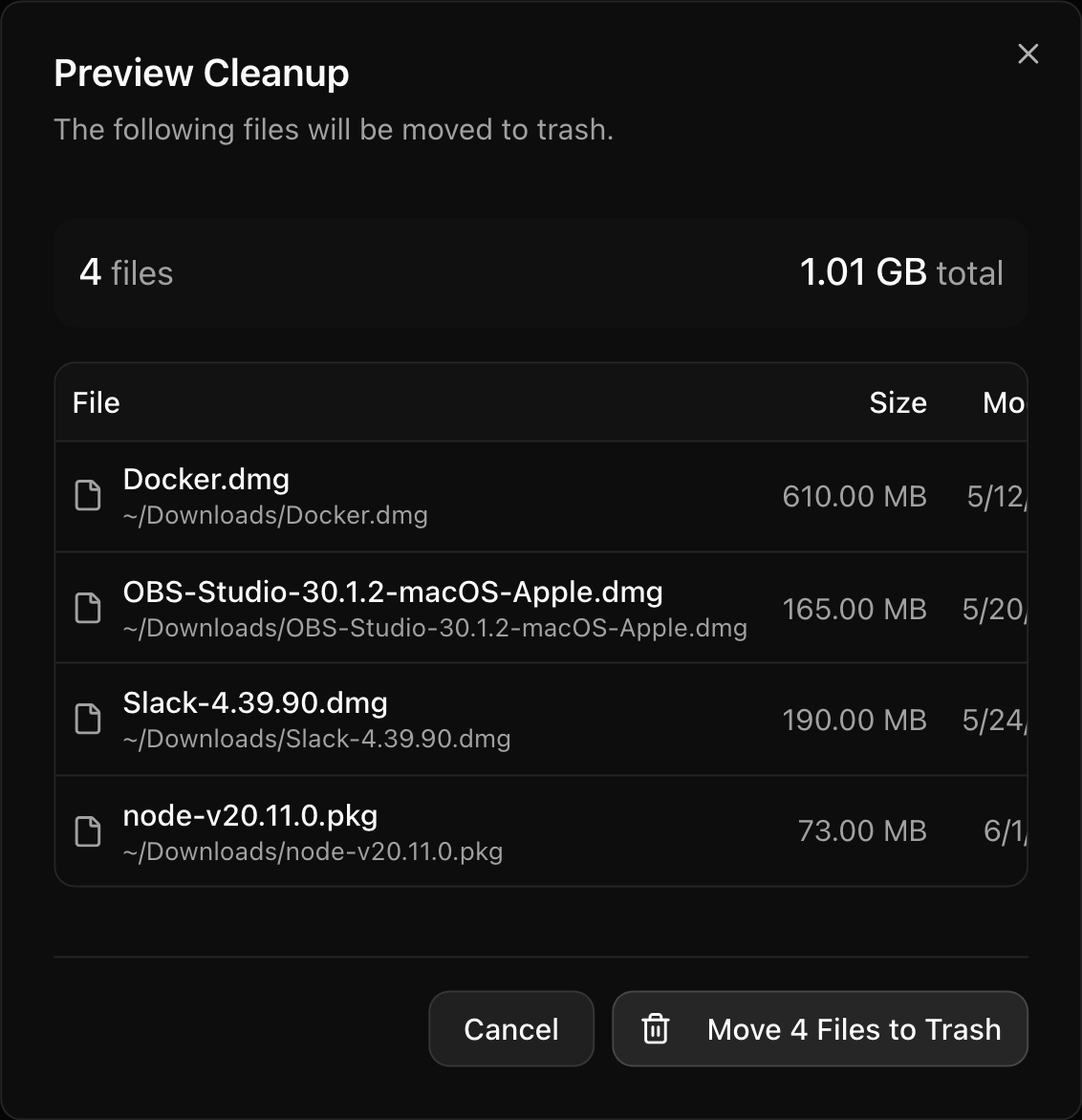The height and width of the screenshot is (1120, 1082).
Task: Click the files will be moved to trash description
Action: [x=334, y=130]
